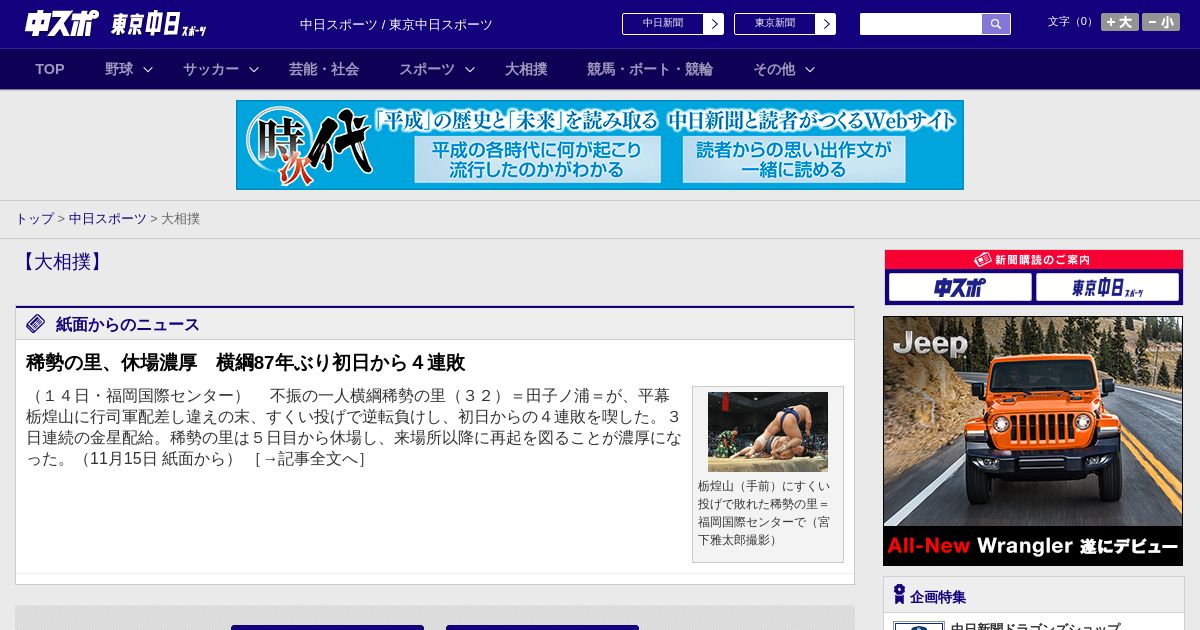The height and width of the screenshot is (630, 1200).
Task: Decrease font size with －小 button
Action: 1161,22
